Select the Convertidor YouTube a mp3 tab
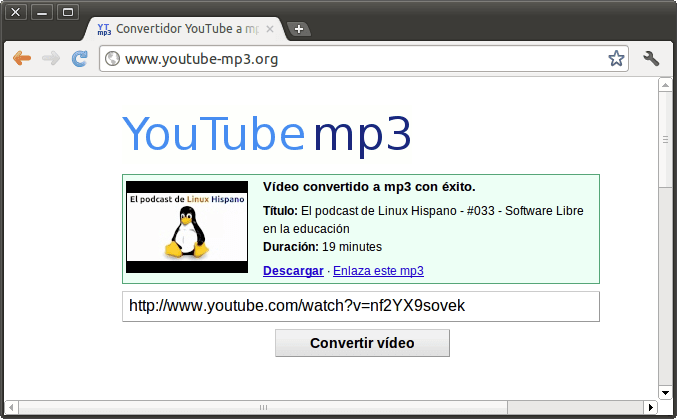The width and height of the screenshot is (677, 419). click(186, 29)
